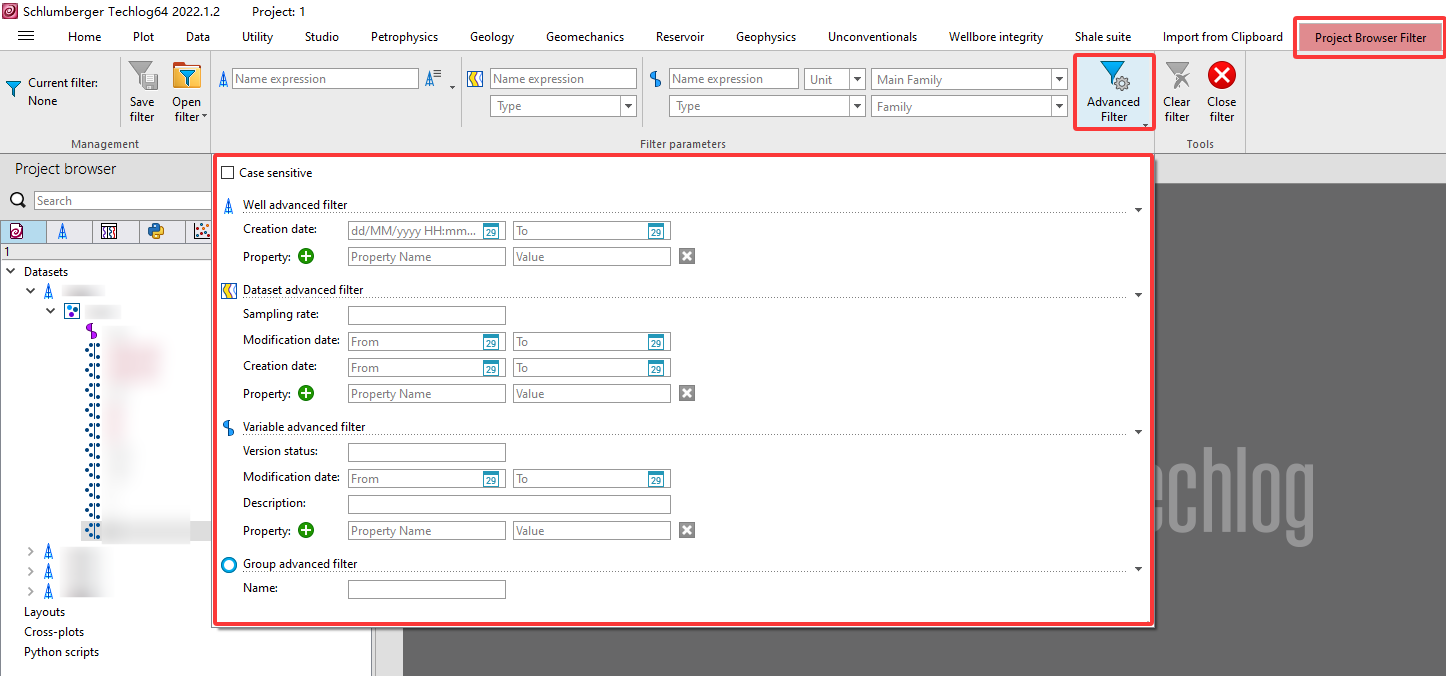Collapse the Group advanced filter section
Image resolution: width=1446 pixels, height=676 pixels.
pyautogui.click(x=1138, y=569)
